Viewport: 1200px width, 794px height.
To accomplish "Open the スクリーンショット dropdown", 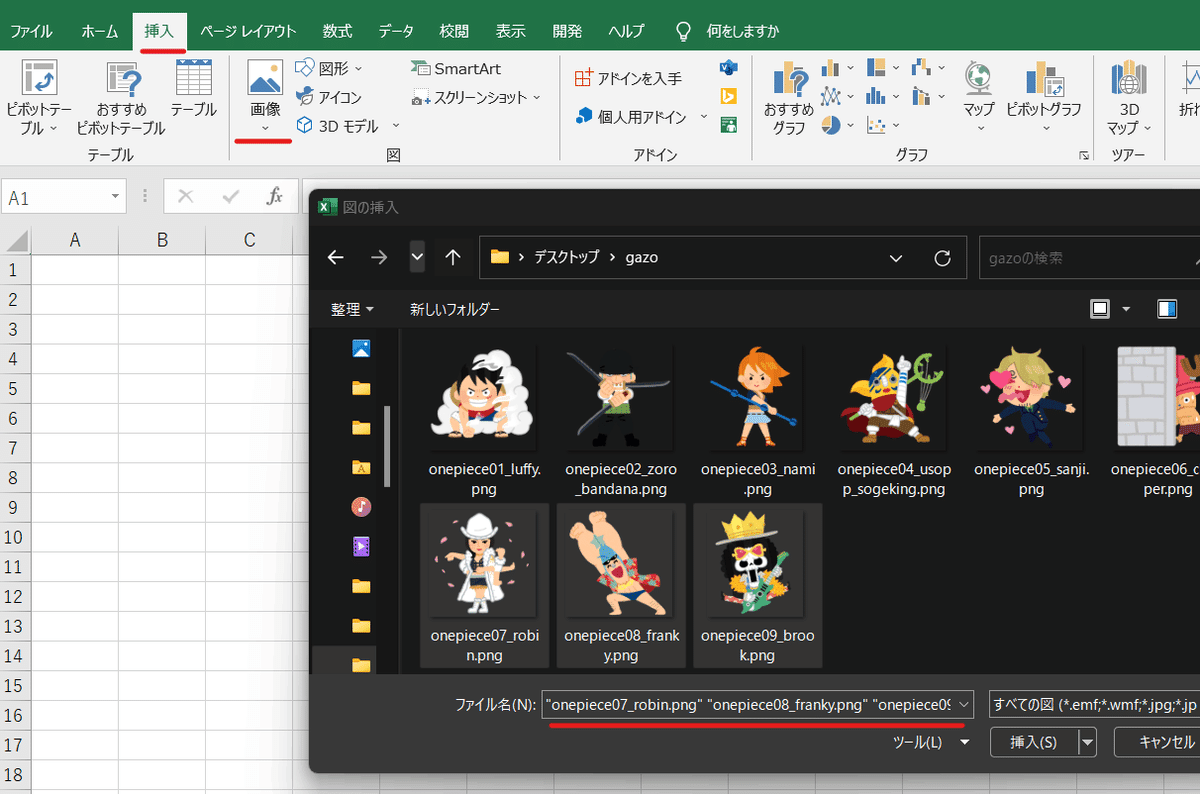I will pos(476,97).
